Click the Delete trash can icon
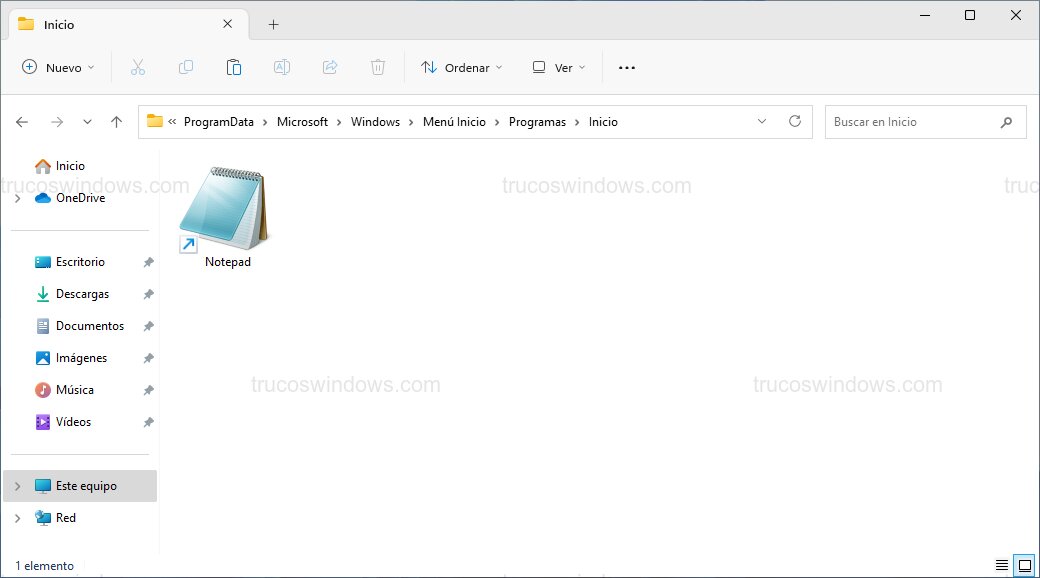 click(378, 67)
